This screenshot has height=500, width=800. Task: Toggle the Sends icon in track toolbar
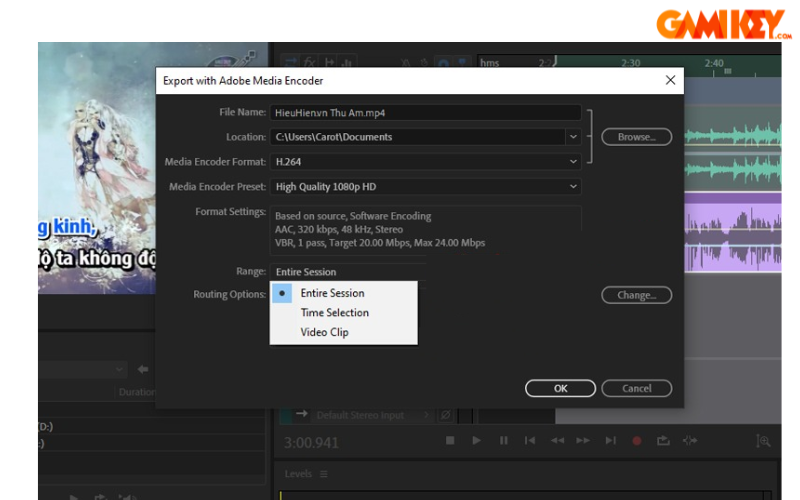[329, 62]
